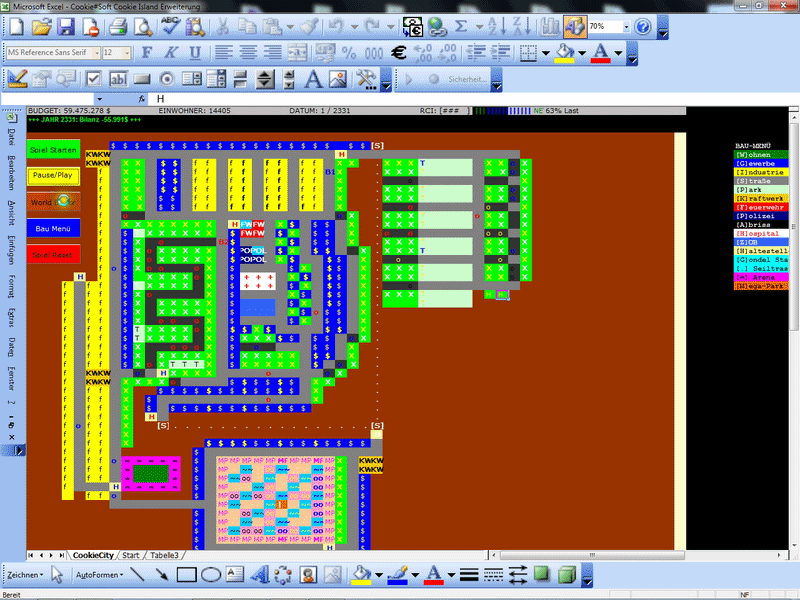Toggle italic (K) formatting
Screen dimensions: 800x600
click(171, 52)
